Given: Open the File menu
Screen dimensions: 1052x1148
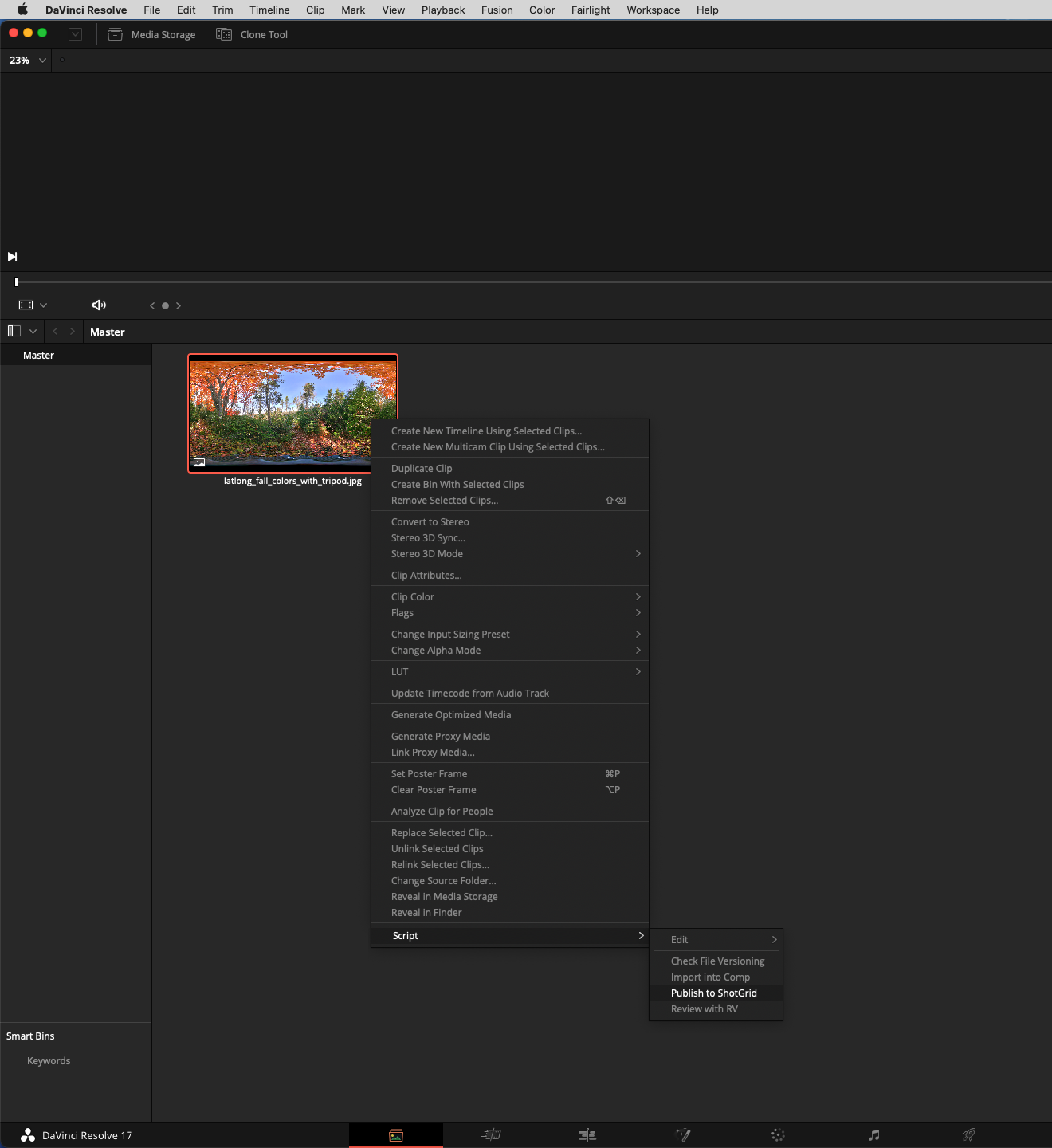Looking at the screenshot, I should click(151, 10).
